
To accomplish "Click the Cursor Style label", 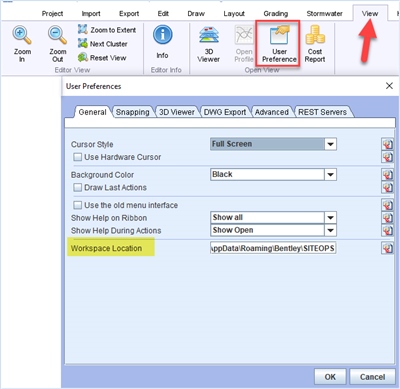I will [92, 144].
